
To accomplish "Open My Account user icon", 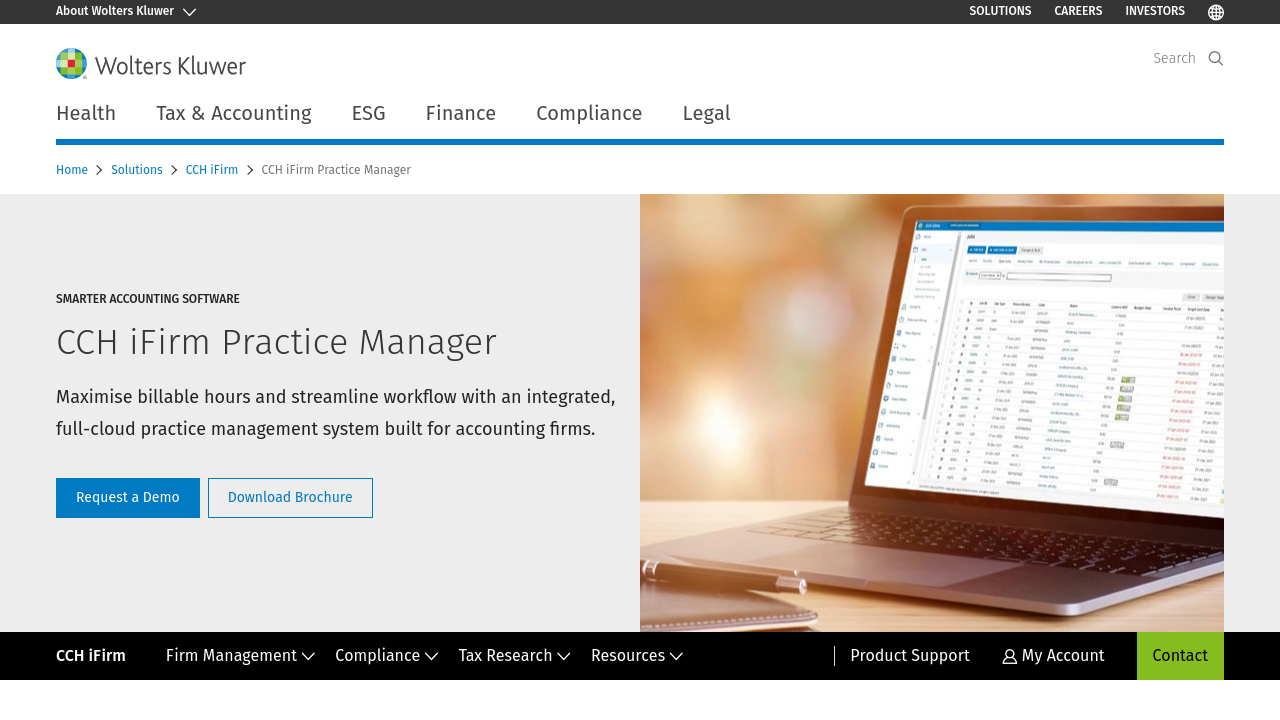I will tap(1010, 657).
